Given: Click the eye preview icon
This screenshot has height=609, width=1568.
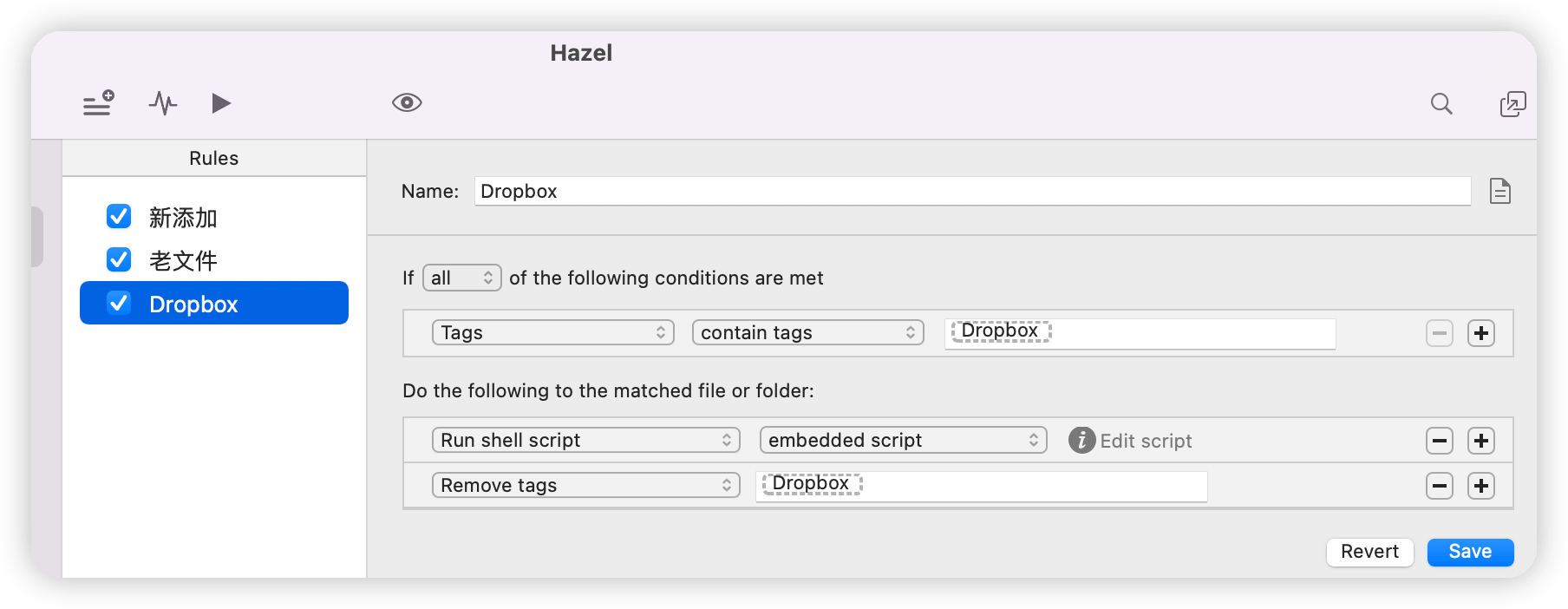Looking at the screenshot, I should (x=407, y=103).
